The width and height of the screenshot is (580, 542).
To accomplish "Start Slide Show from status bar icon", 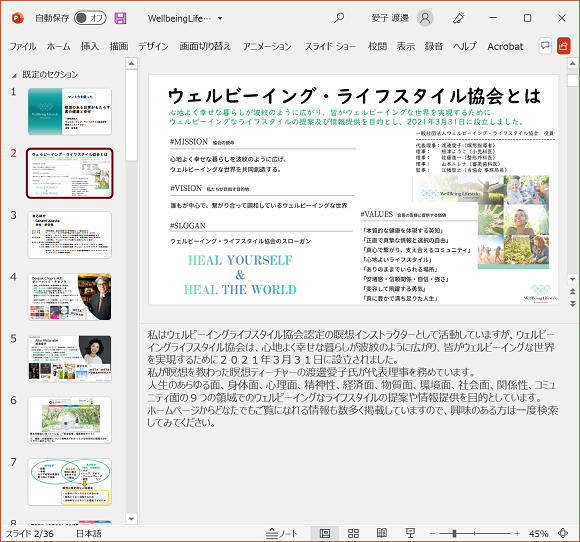I will point(410,533).
